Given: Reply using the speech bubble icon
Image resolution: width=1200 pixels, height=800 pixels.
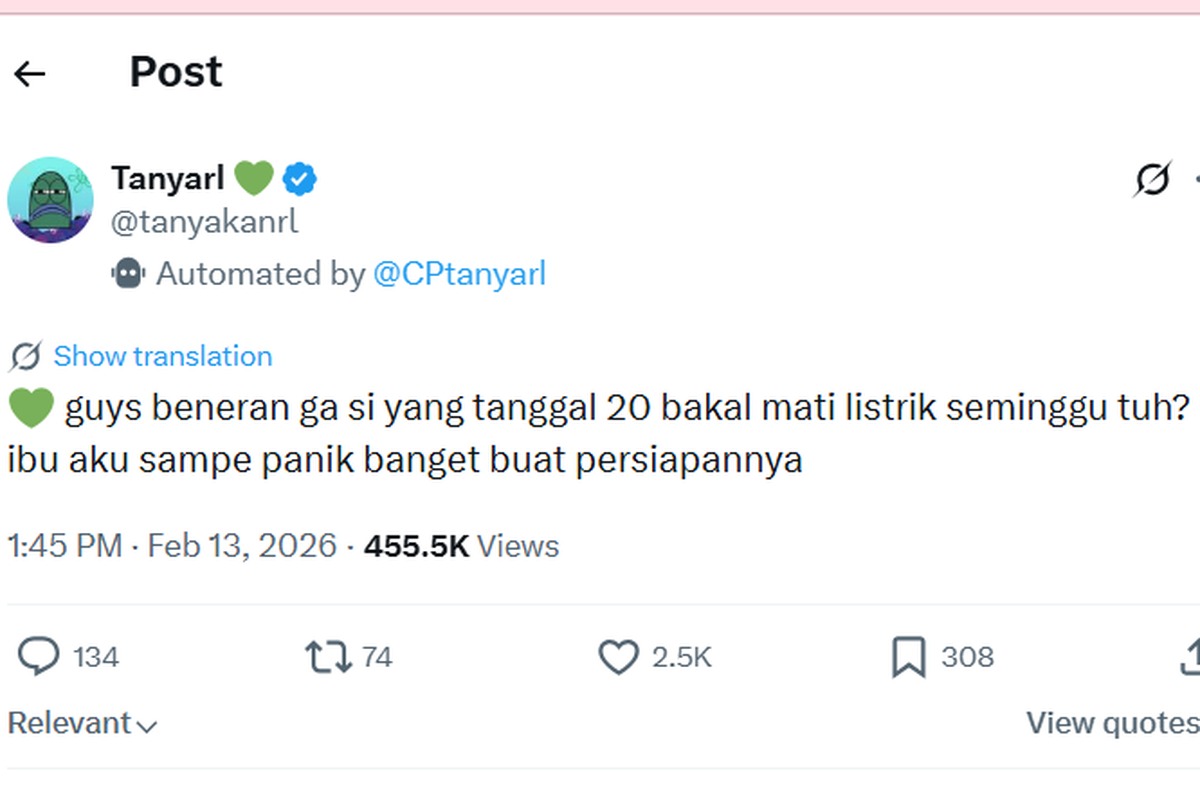Looking at the screenshot, I should (x=38, y=657).
